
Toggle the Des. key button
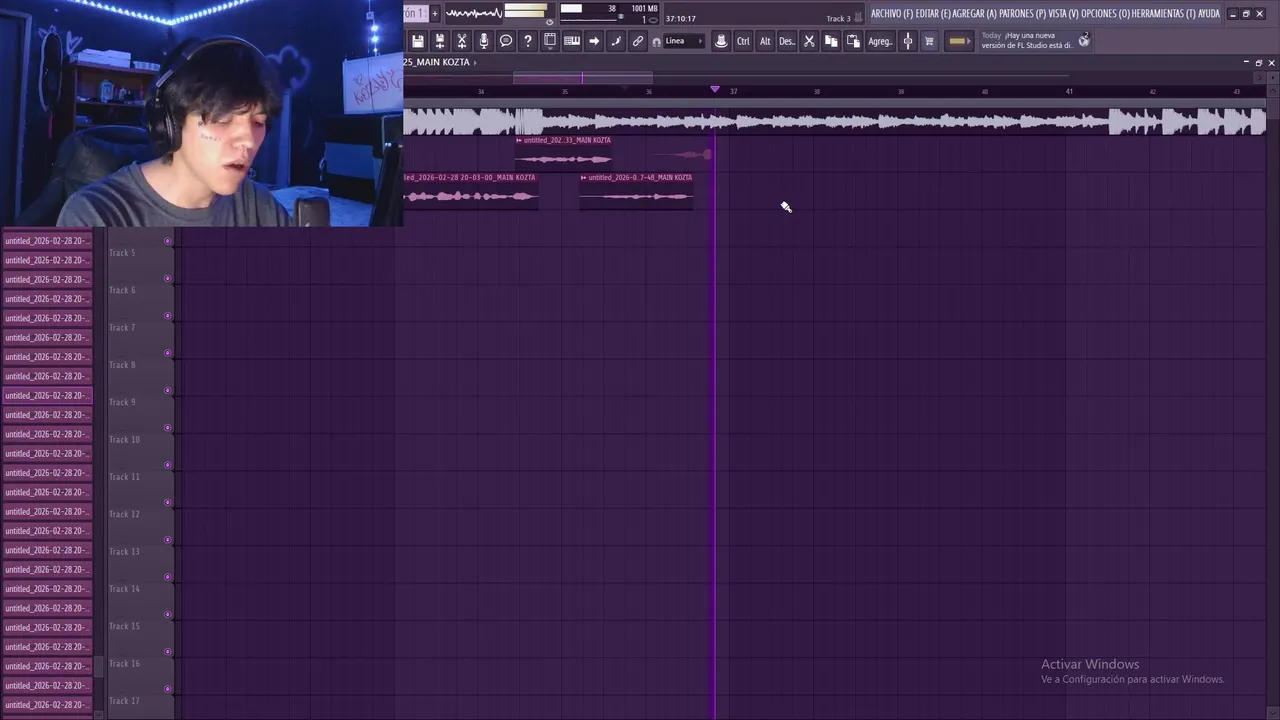point(787,41)
